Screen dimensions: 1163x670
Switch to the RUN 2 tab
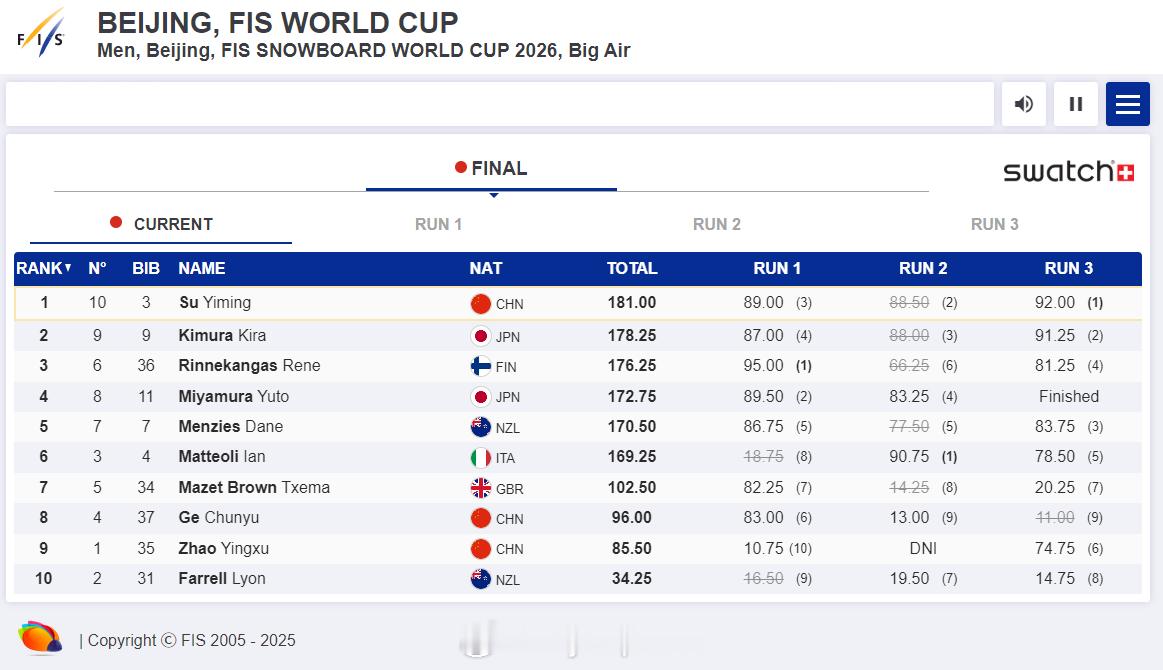tap(716, 224)
